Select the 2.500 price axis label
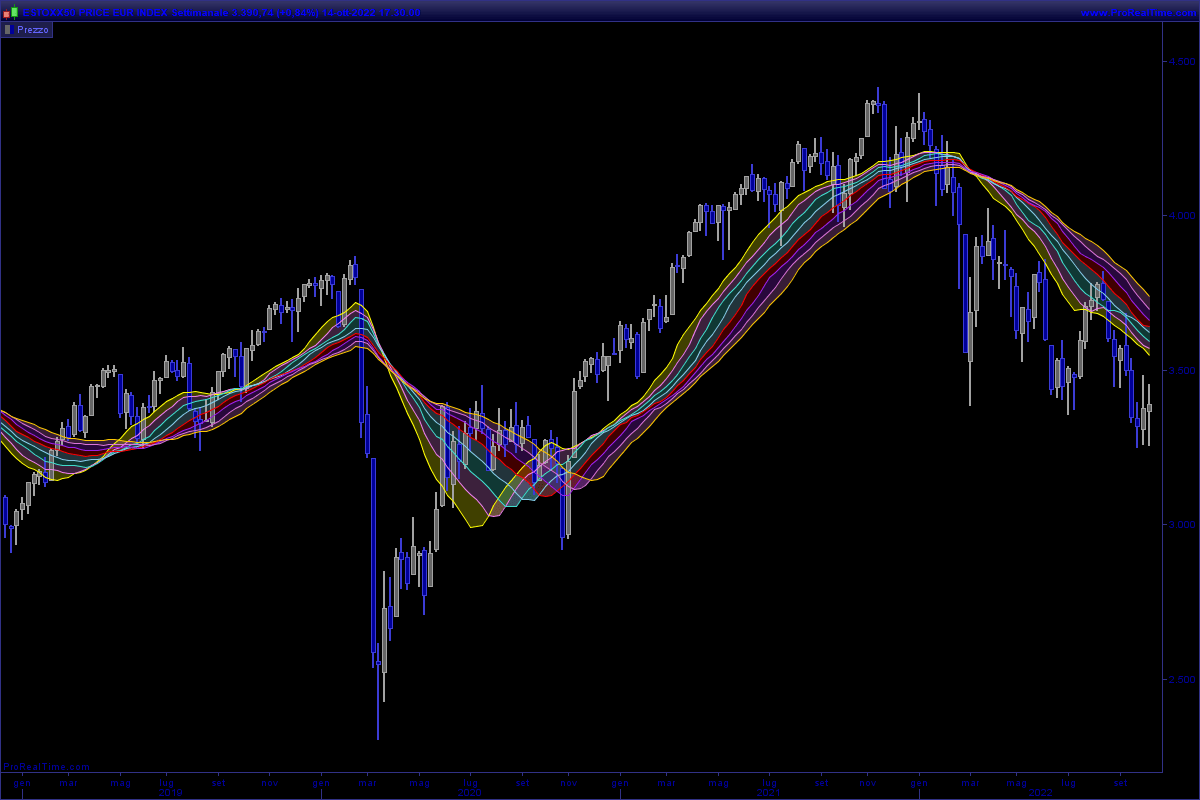 1181,680
